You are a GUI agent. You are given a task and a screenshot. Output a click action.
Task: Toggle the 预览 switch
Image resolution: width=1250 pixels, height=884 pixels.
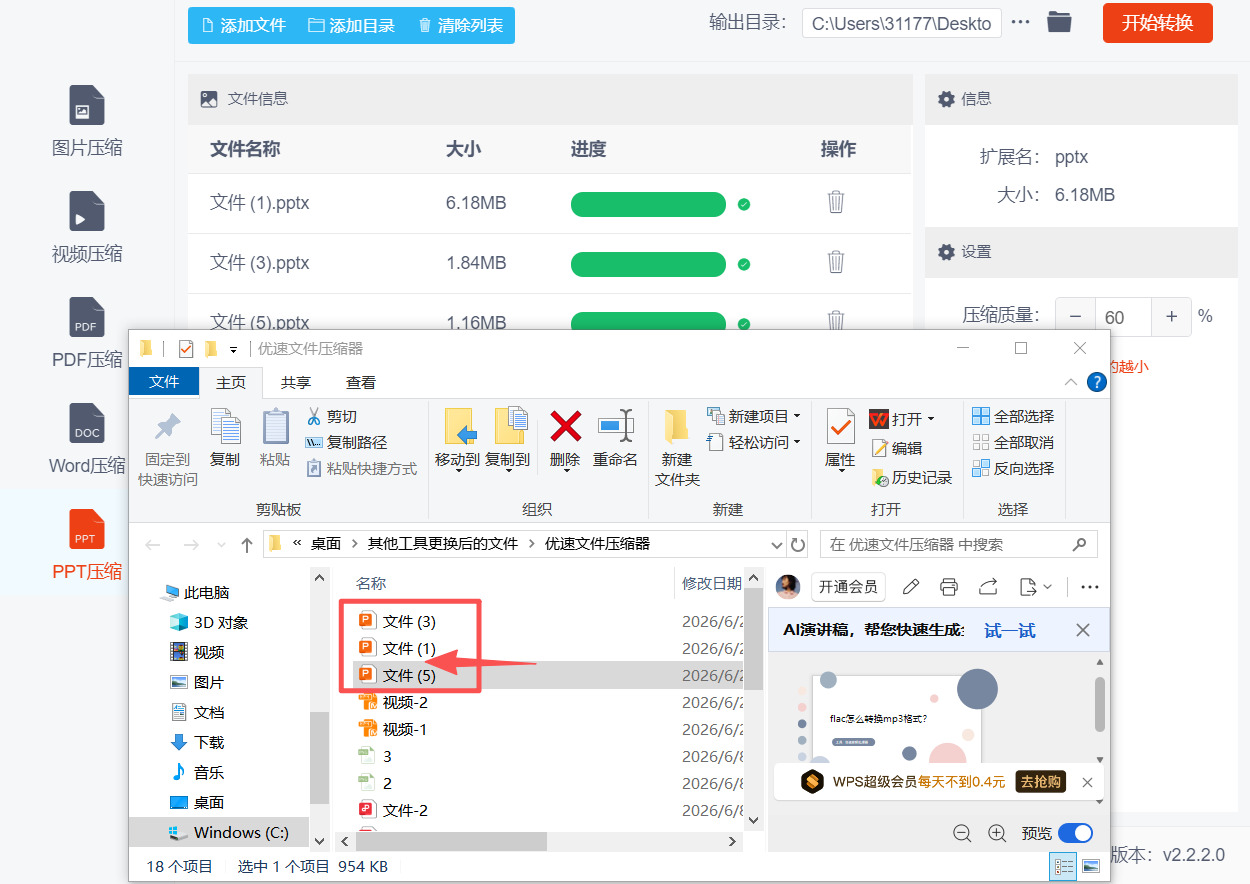coord(1075,833)
